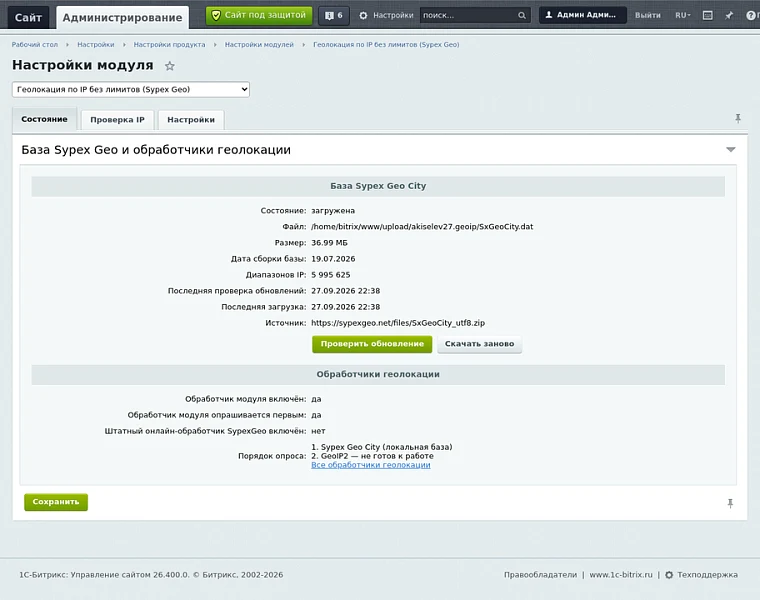Visit www.1c-bitrix.ru footer link
Screen dimensions: 760x600
621,575
